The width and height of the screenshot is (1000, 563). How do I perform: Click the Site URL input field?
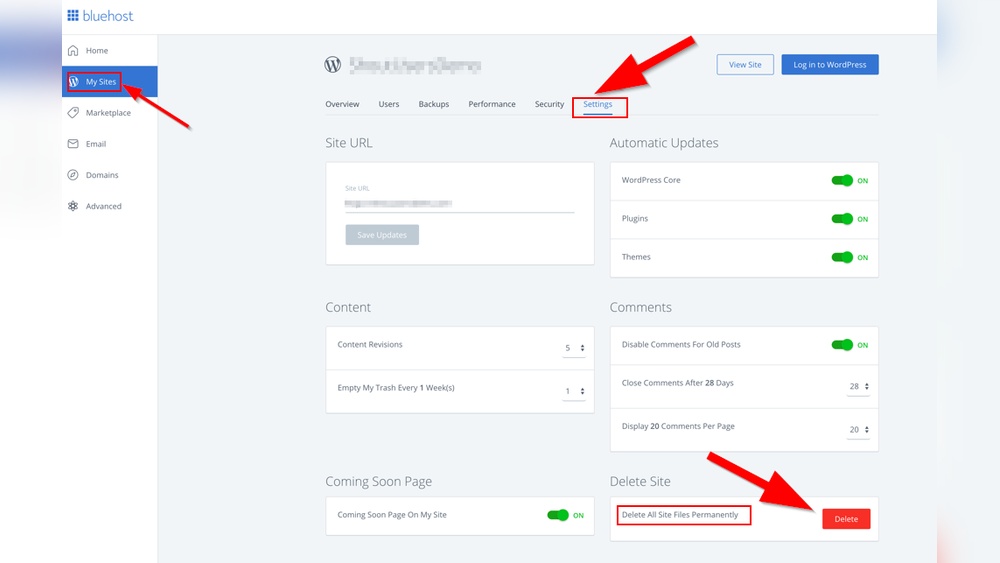(459, 204)
